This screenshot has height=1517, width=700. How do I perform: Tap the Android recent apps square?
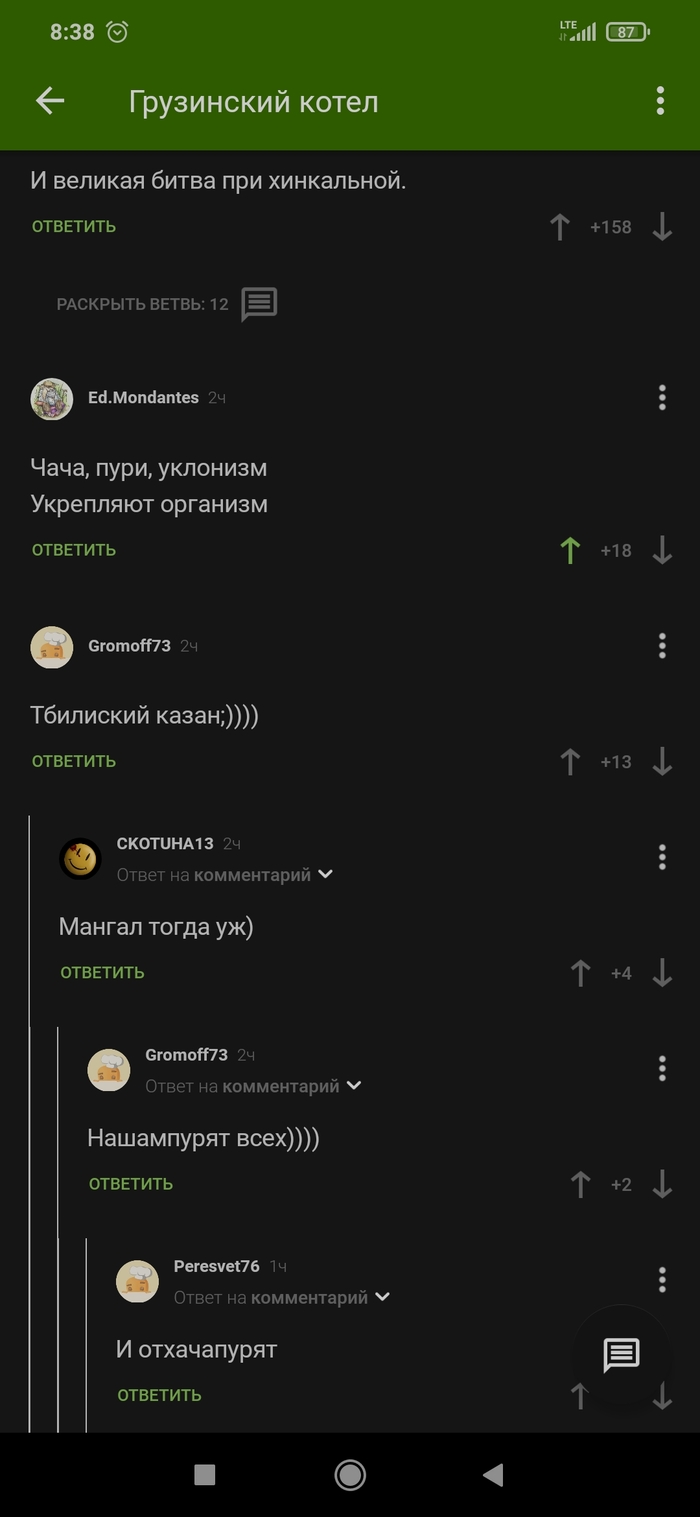click(205, 1475)
